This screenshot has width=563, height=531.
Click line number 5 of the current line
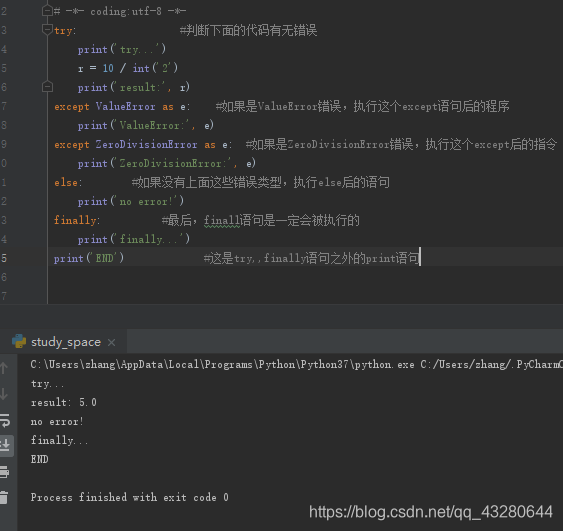pyautogui.click(x=4, y=258)
